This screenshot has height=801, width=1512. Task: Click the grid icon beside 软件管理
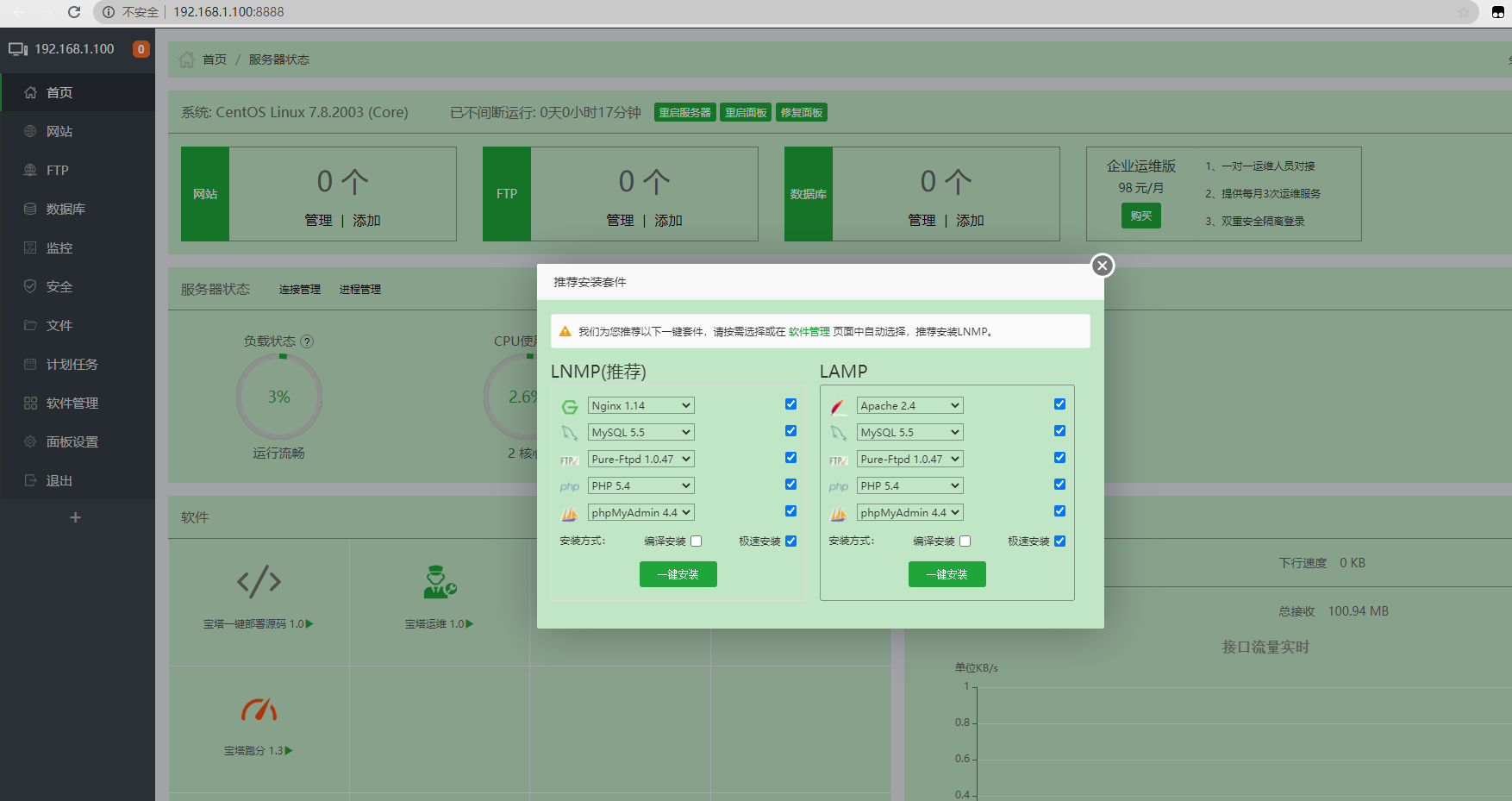click(x=30, y=403)
